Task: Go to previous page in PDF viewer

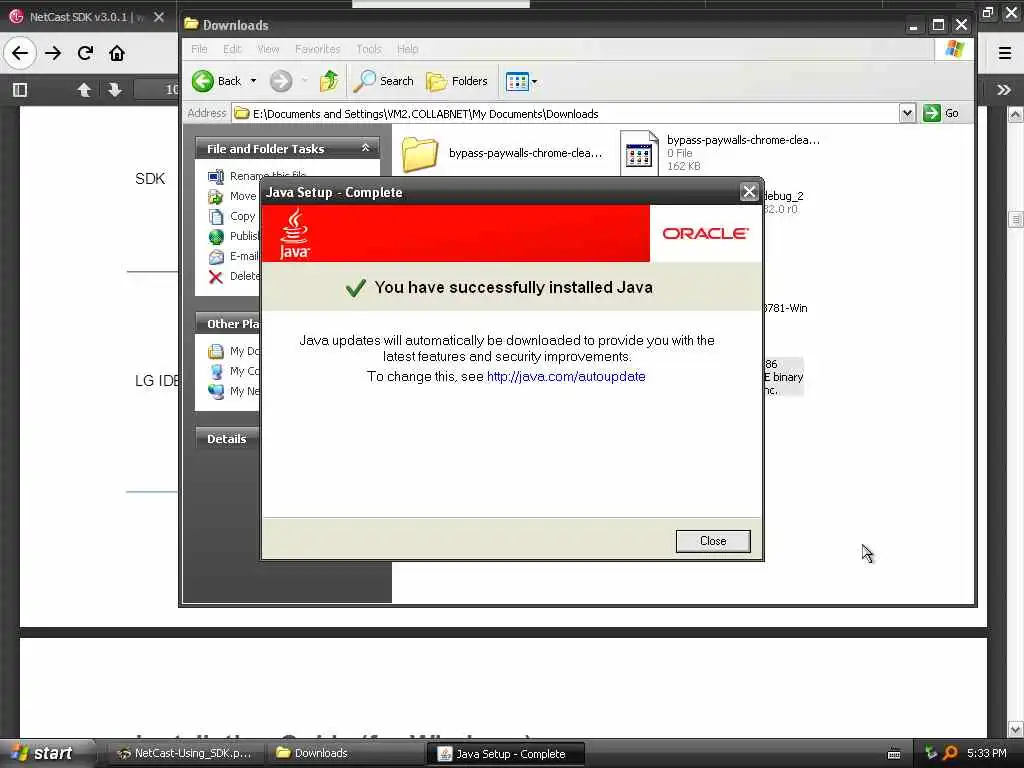Action: [84, 89]
